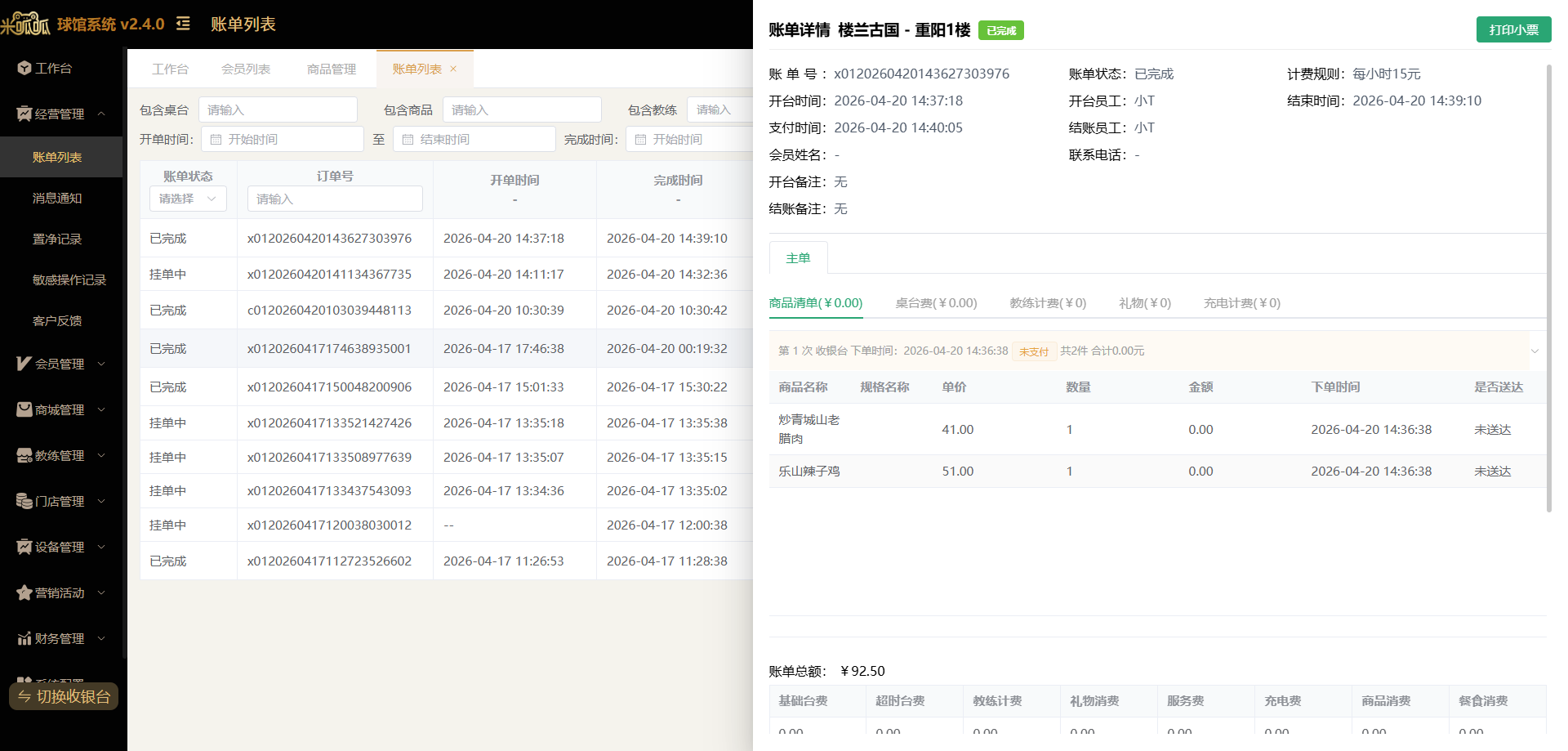Screen dimensions: 1568x751
Task: Click the 工作台 cube icon in sidebar
Action: click(24, 68)
